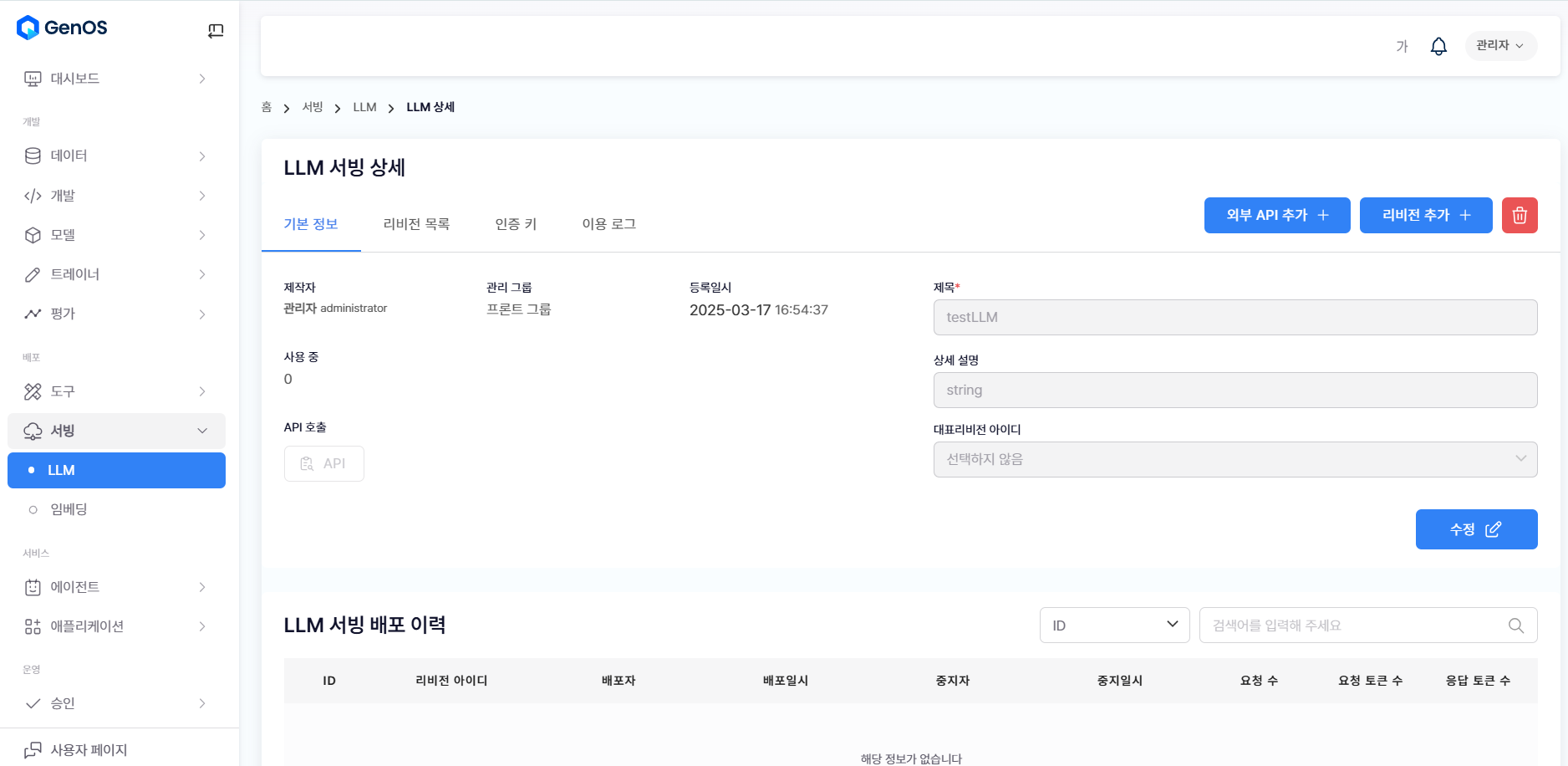Expand the 데이터 sidebar section

116,156
